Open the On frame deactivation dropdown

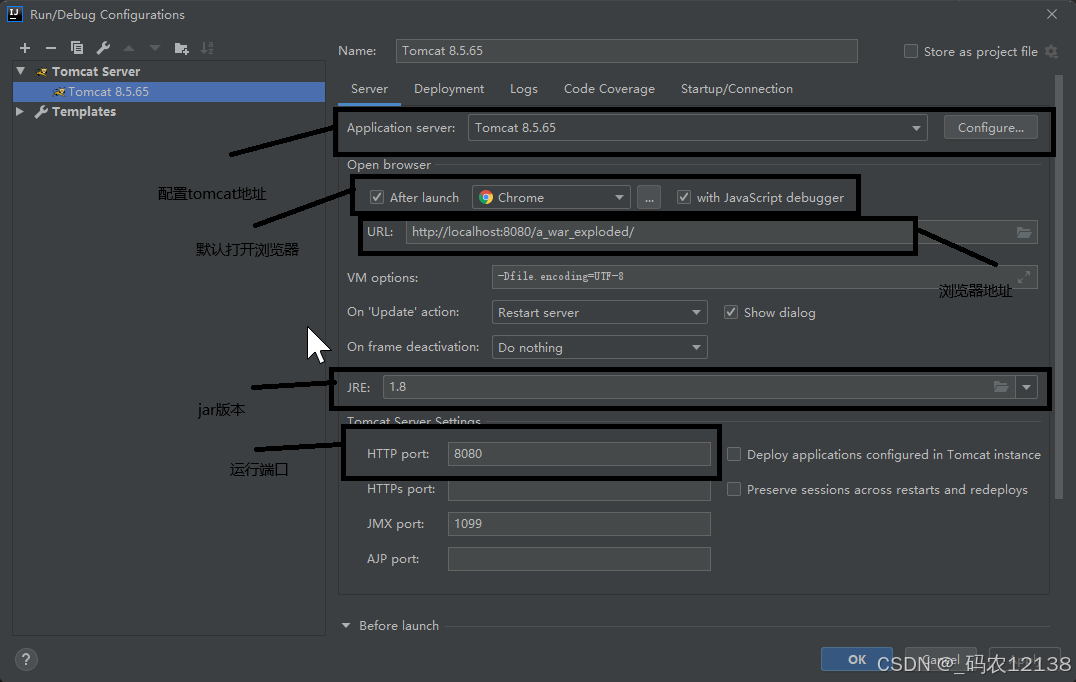point(599,347)
